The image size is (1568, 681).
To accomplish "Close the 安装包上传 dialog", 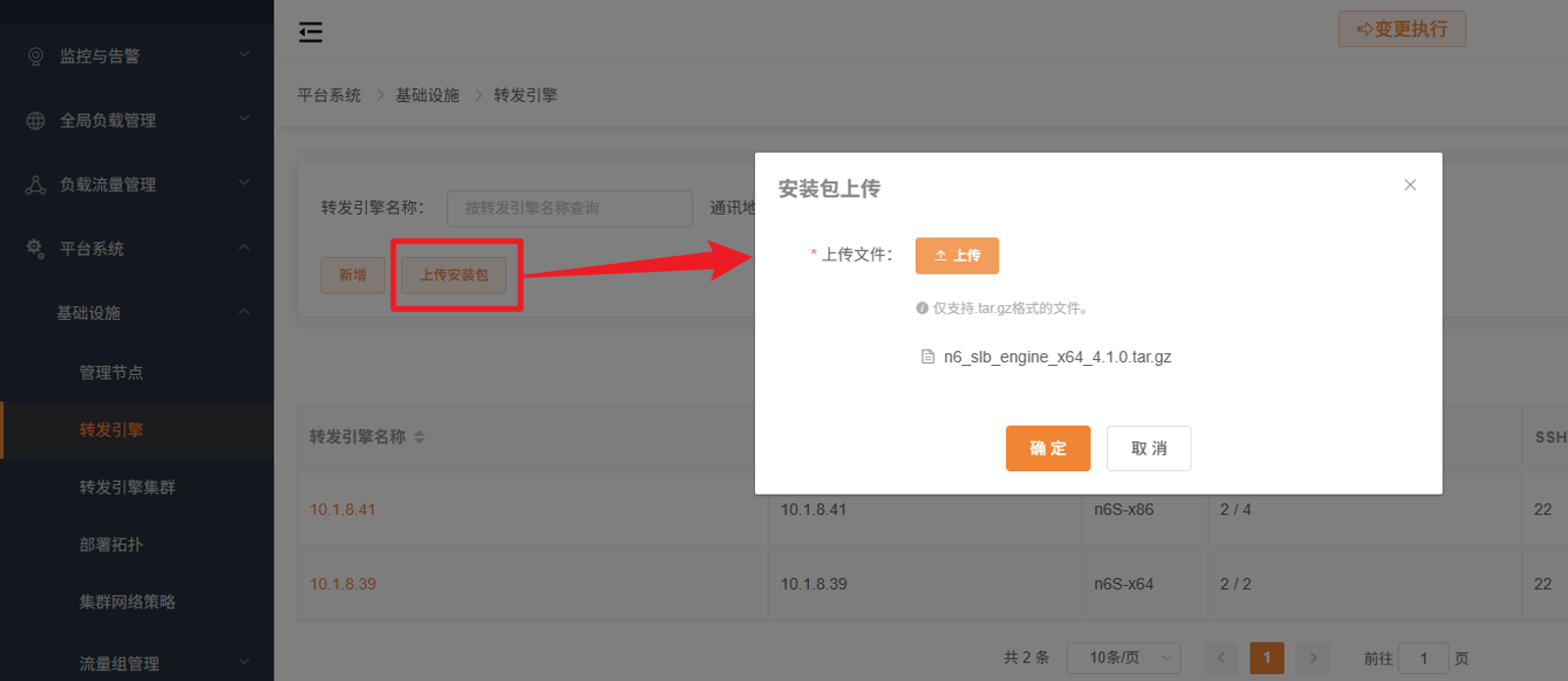I will tap(1410, 184).
